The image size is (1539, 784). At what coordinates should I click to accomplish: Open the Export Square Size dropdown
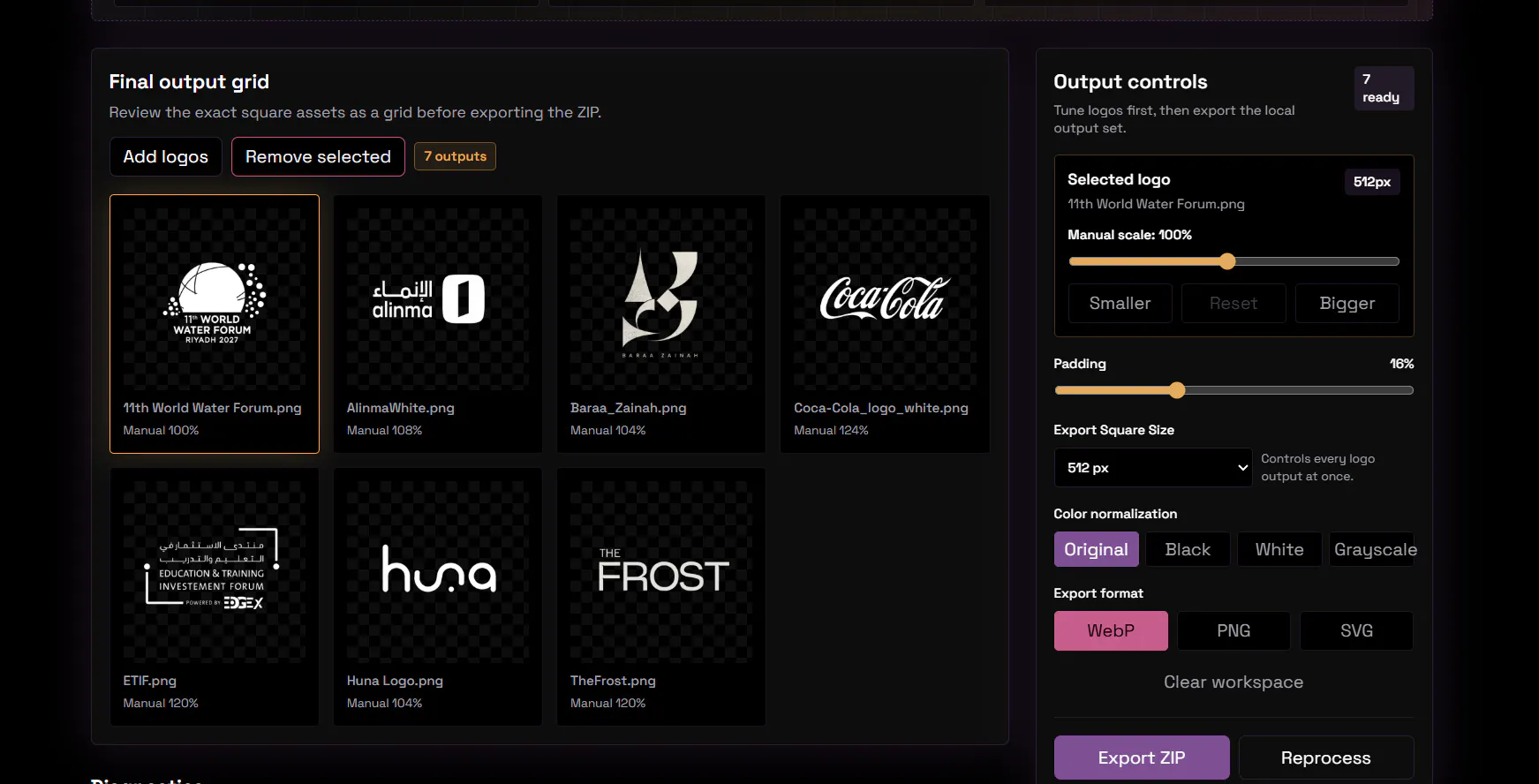coord(1153,468)
